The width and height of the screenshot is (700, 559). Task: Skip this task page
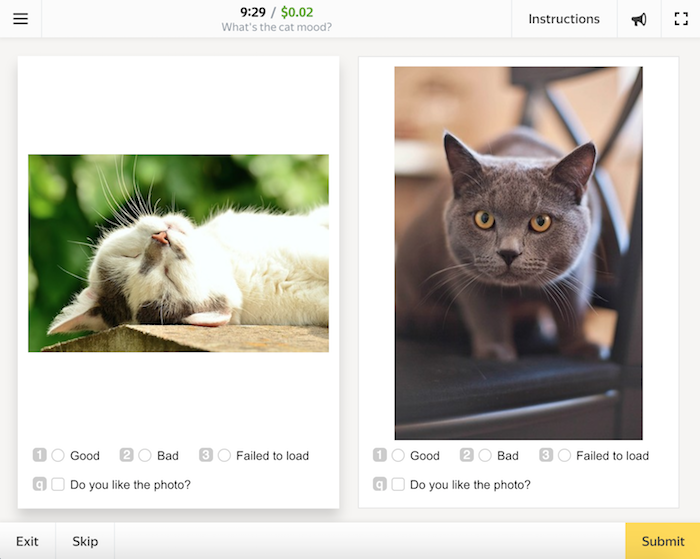(85, 541)
